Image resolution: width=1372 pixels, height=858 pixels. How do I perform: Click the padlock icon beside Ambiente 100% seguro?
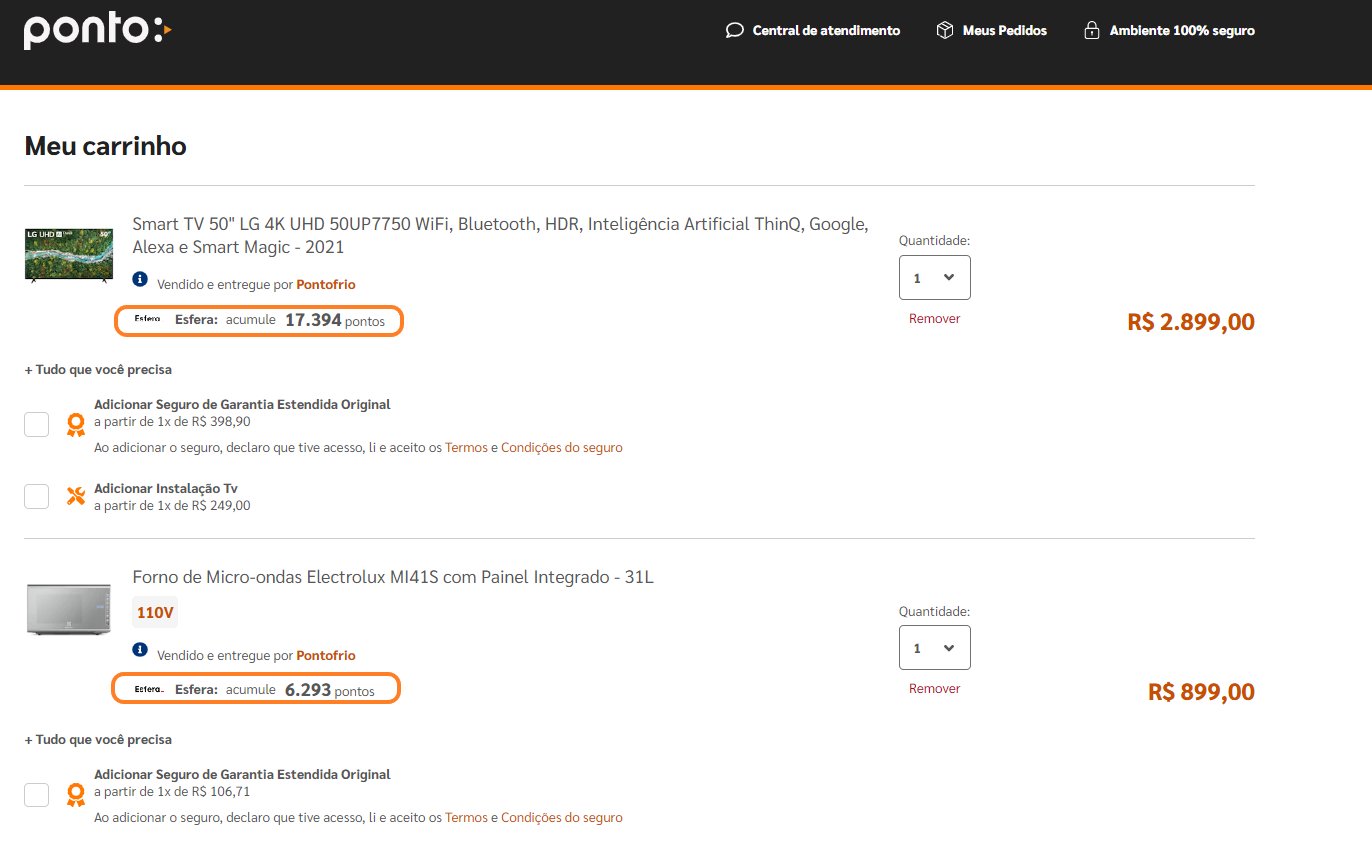pyautogui.click(x=1092, y=31)
